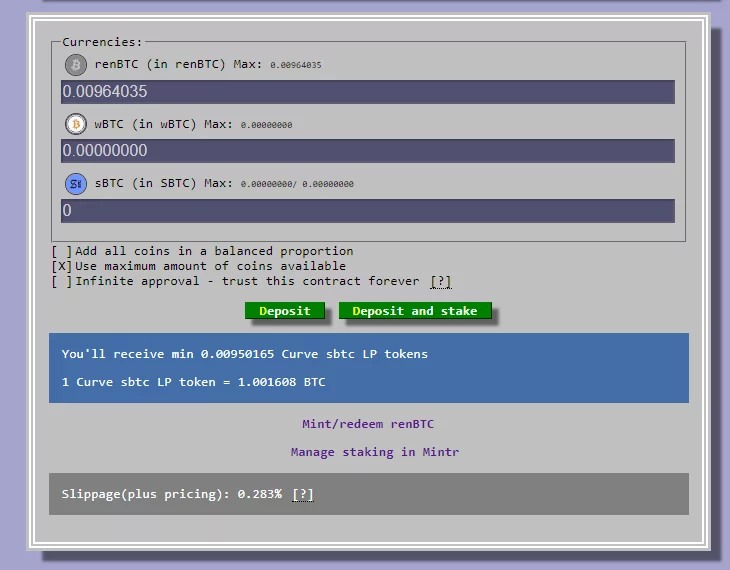Enable Infinite approval checkbox
Image resolution: width=730 pixels, height=570 pixels.
coord(62,282)
